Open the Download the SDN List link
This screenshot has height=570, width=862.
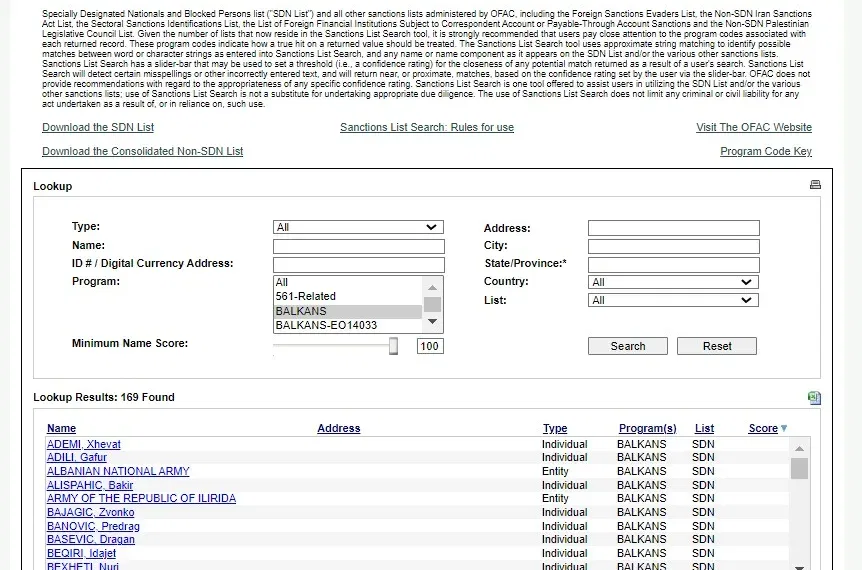[x=98, y=128]
